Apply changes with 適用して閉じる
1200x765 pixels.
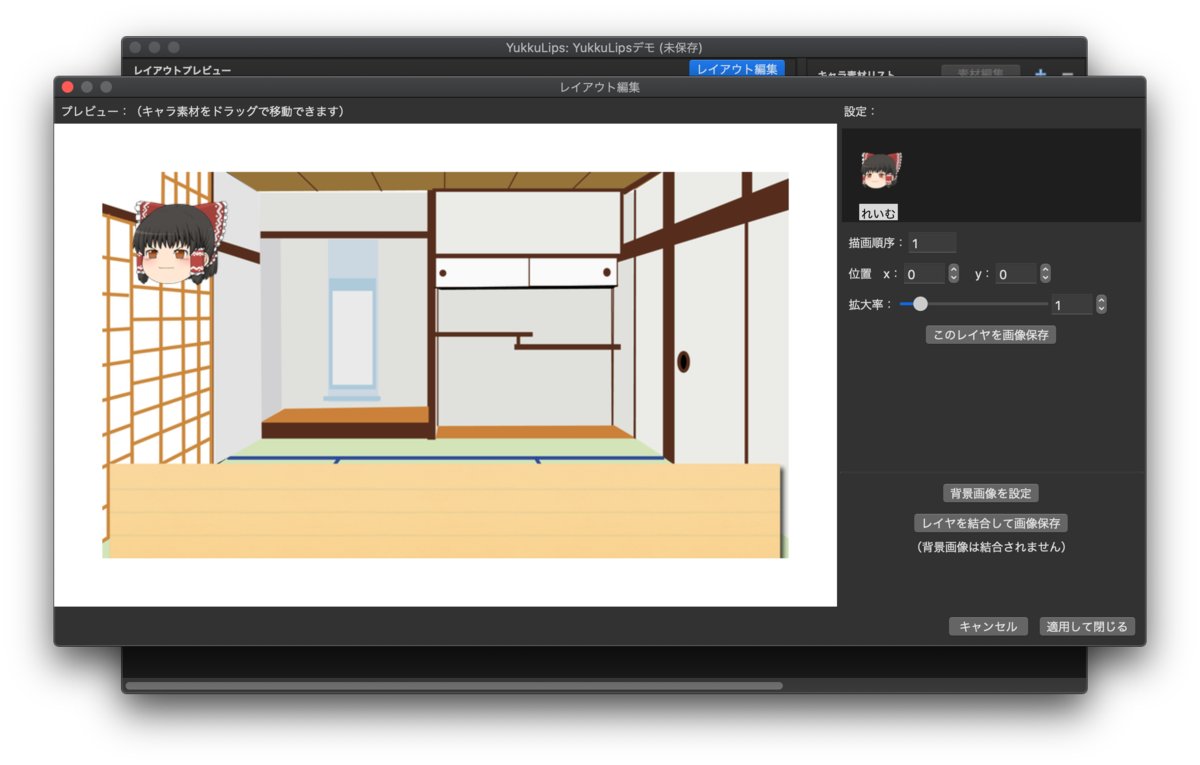click(1087, 627)
